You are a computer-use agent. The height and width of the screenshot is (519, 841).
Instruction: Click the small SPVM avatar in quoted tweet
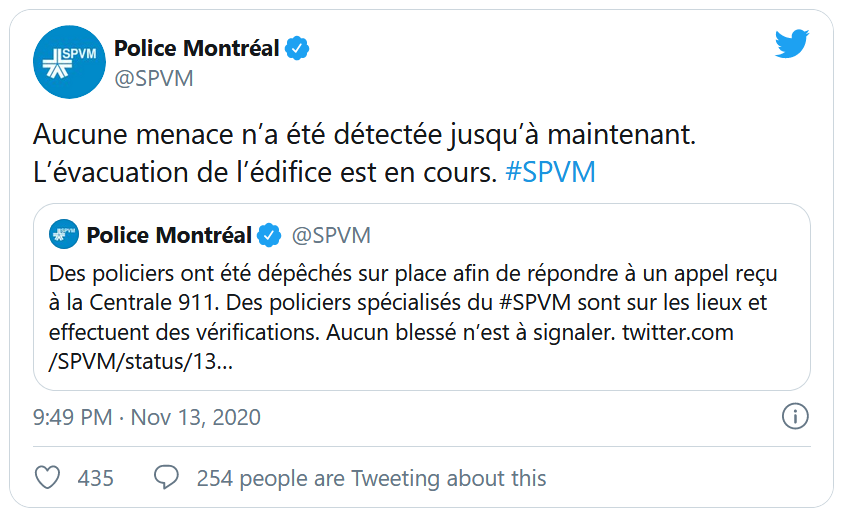click(64, 235)
